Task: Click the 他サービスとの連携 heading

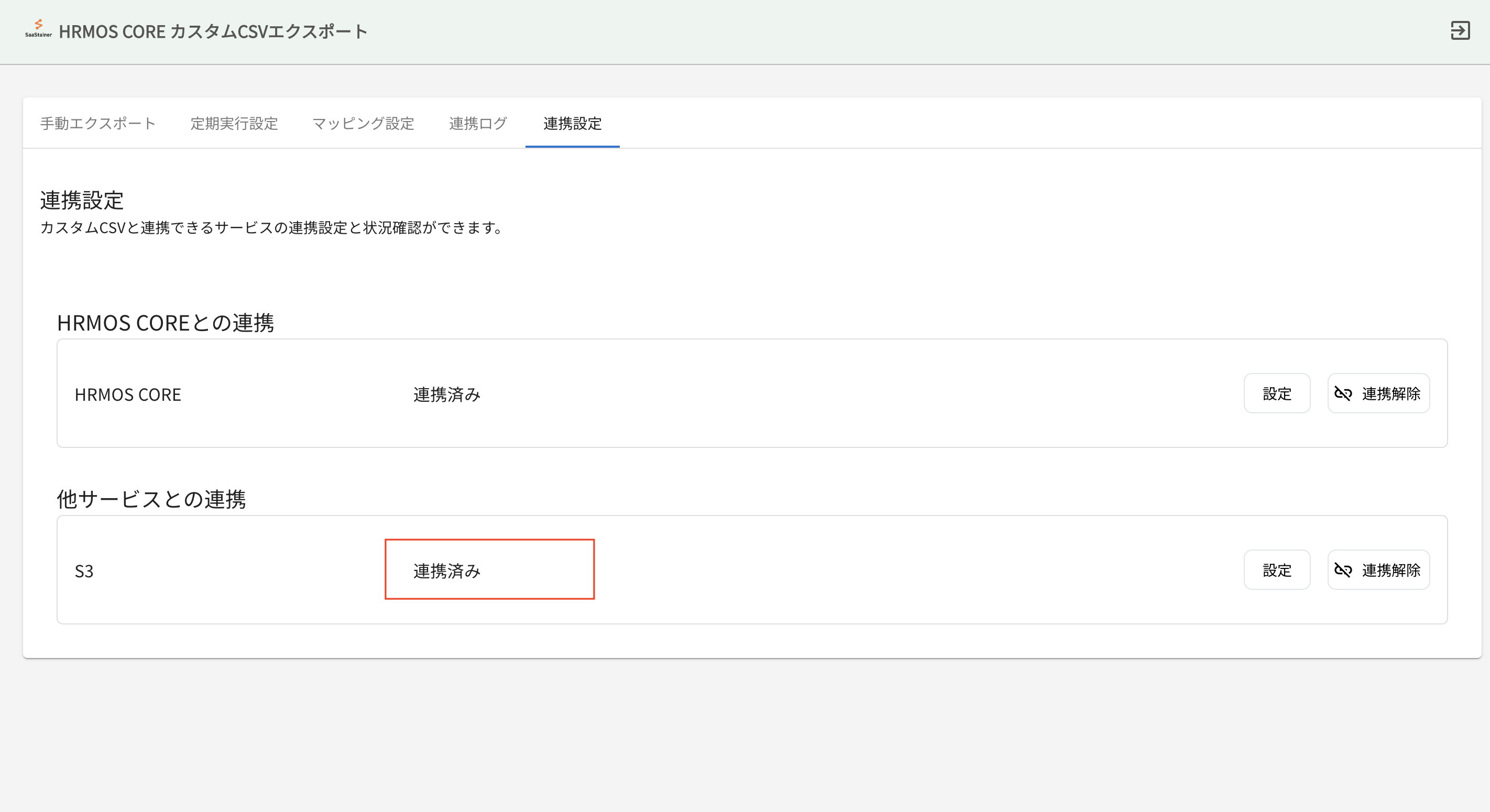Action: (151, 499)
